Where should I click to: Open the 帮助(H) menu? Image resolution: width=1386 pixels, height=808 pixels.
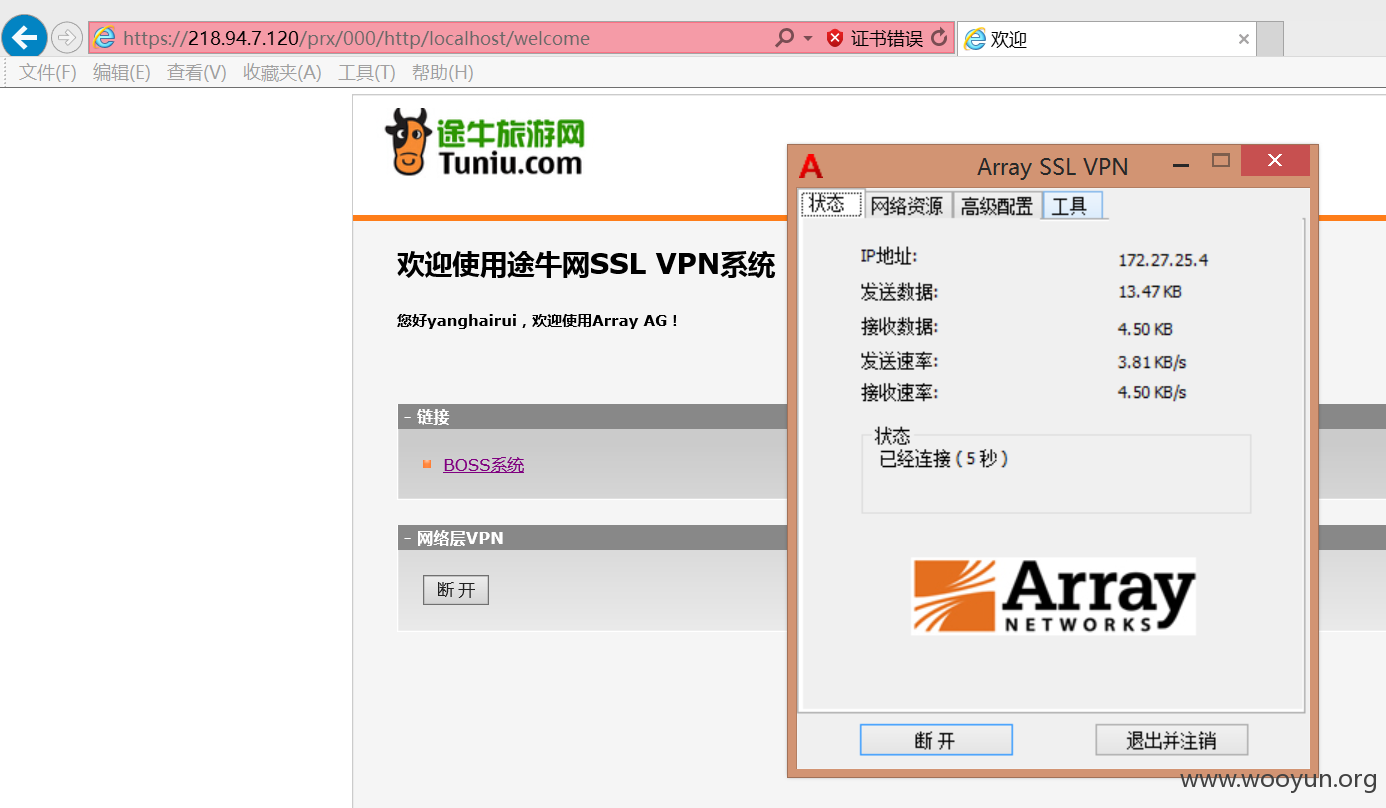pyautogui.click(x=442, y=72)
